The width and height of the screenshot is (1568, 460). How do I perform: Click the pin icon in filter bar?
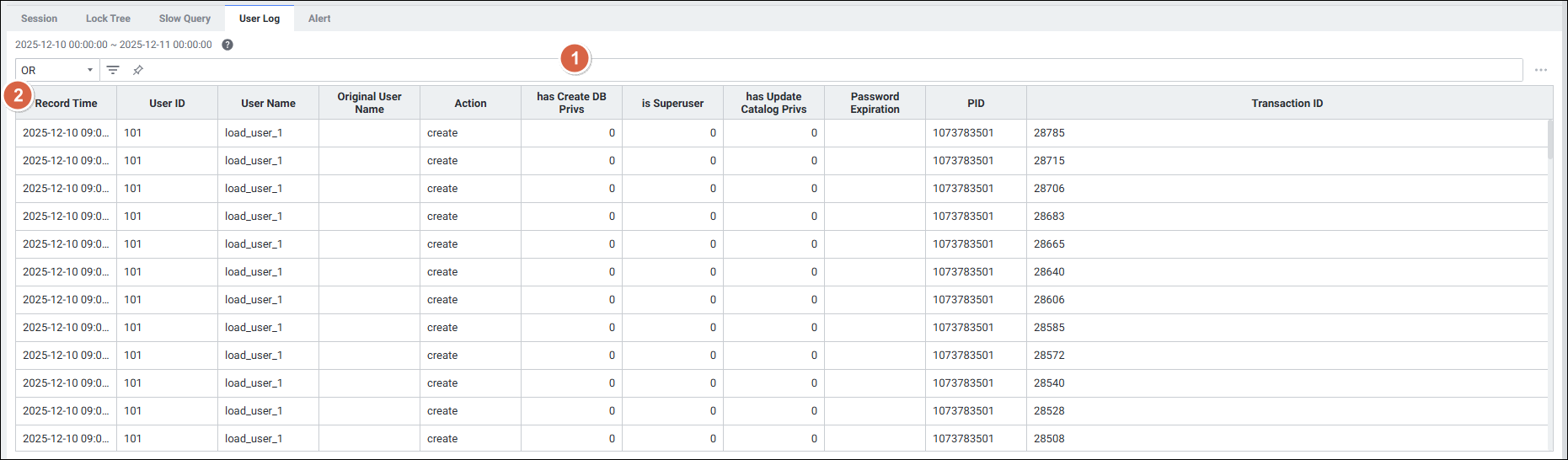pyautogui.click(x=138, y=70)
